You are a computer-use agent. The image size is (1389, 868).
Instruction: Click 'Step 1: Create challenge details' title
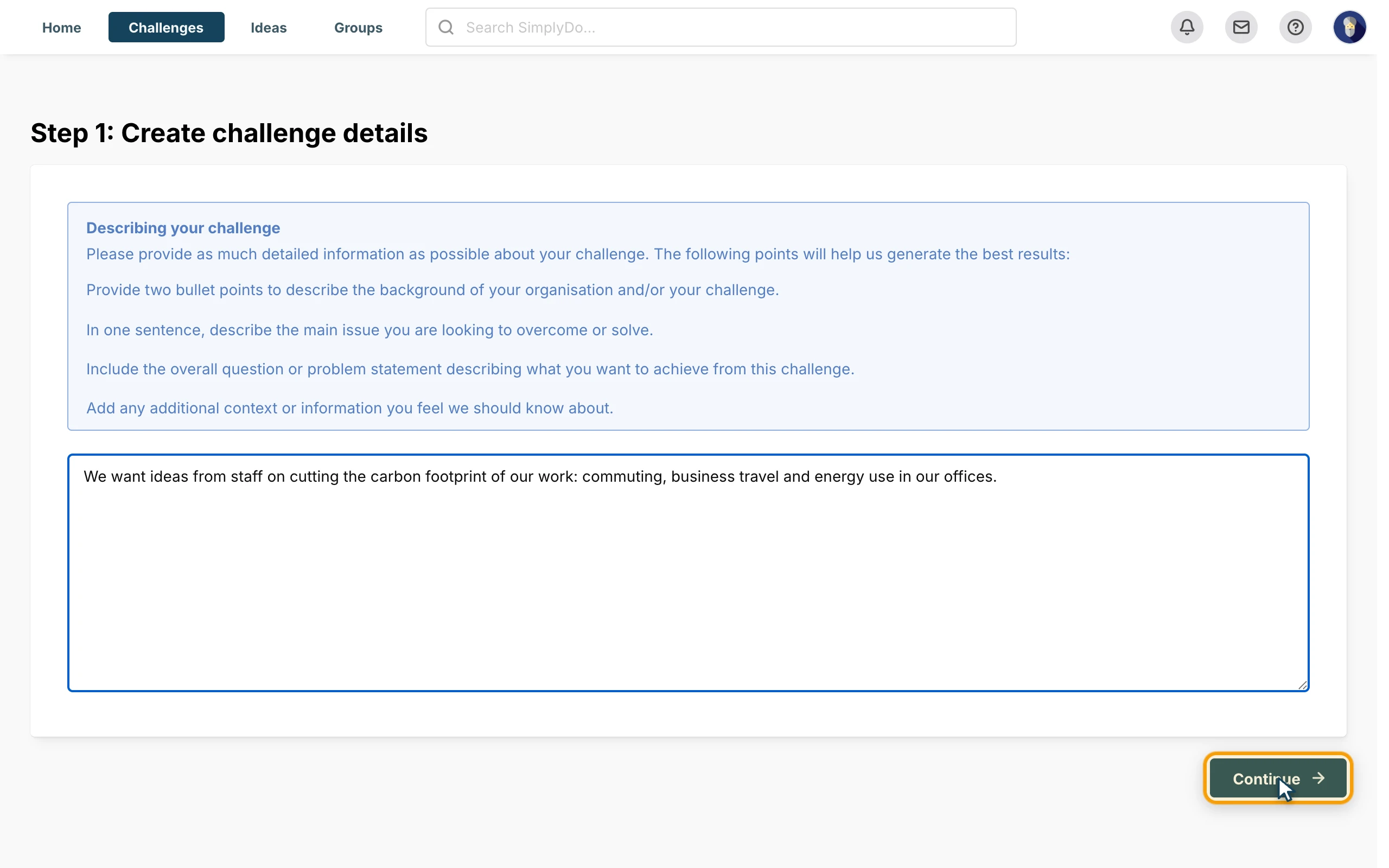click(229, 133)
